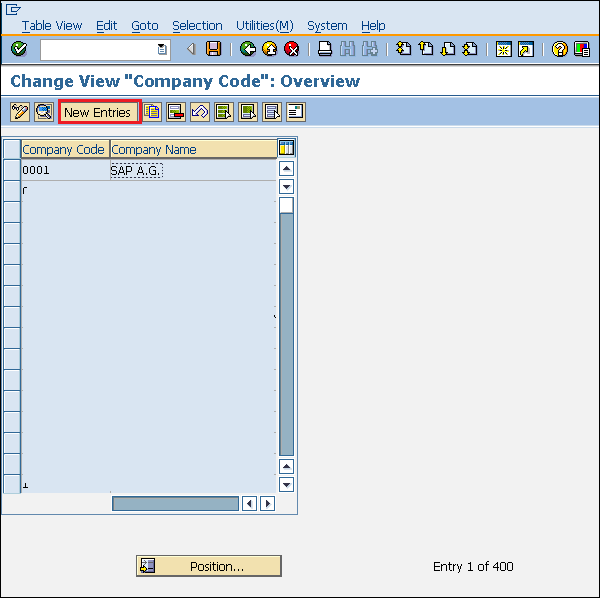Screen dimensions: 600x598
Task: Click the Save floppy disk icon
Action: click(x=214, y=49)
